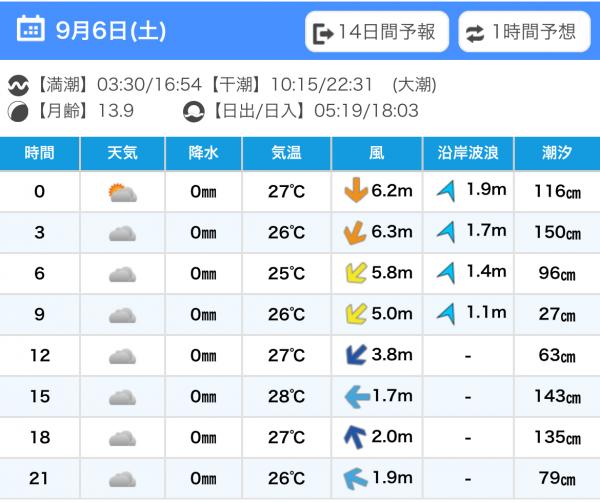Click the wave direction arrow for 1.9m
This screenshot has width=600, height=502.
click(446, 191)
